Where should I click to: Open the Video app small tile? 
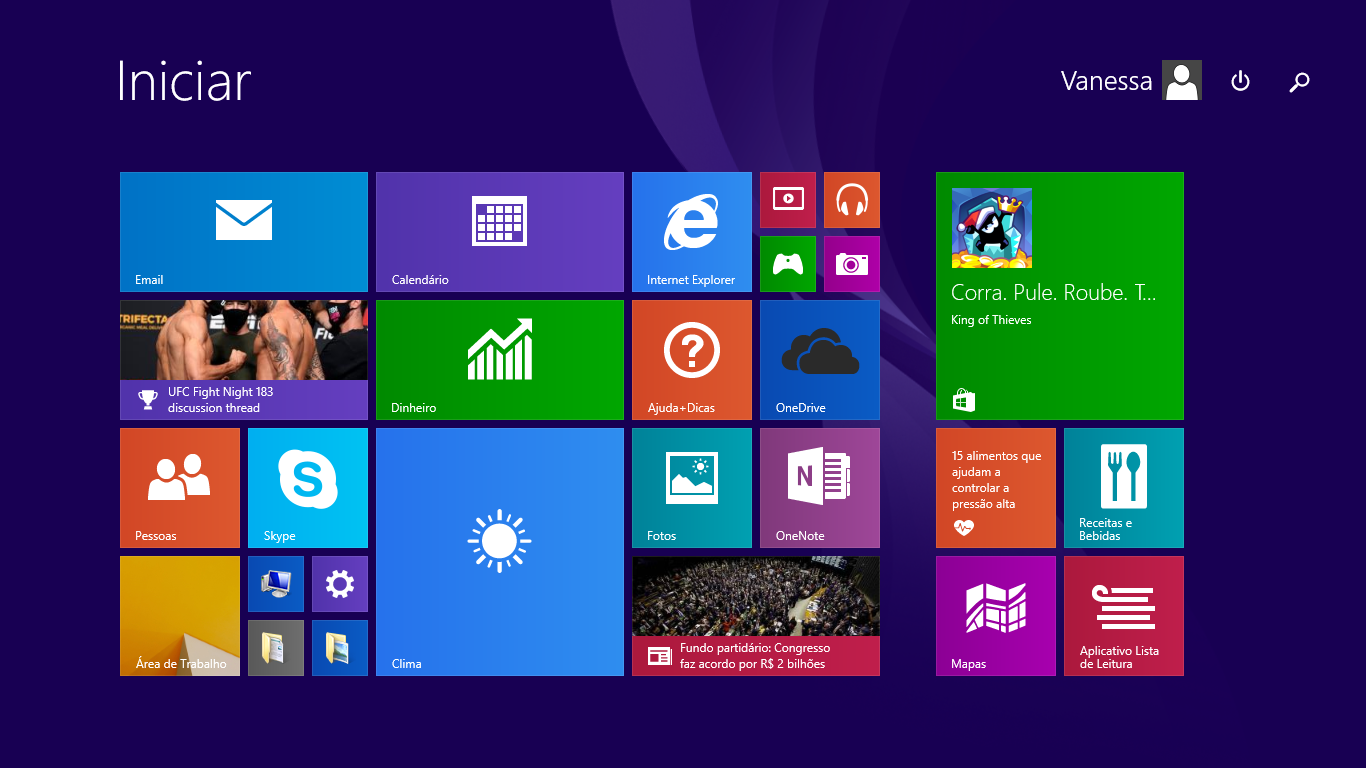tap(788, 200)
